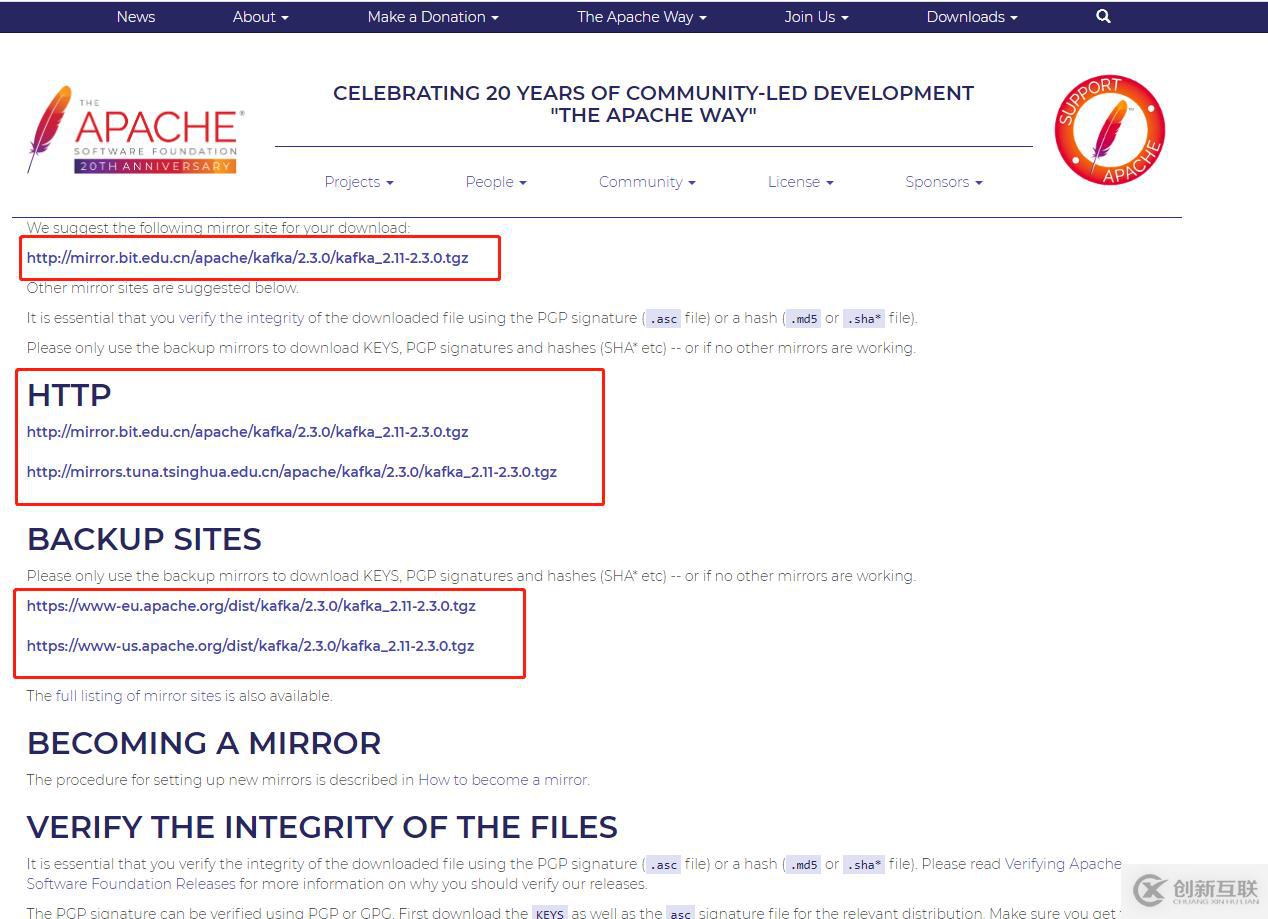Click the mirrors.tuna.tsinghua.edu.cn kafka link
This screenshot has width=1268, height=919.
pos(292,472)
